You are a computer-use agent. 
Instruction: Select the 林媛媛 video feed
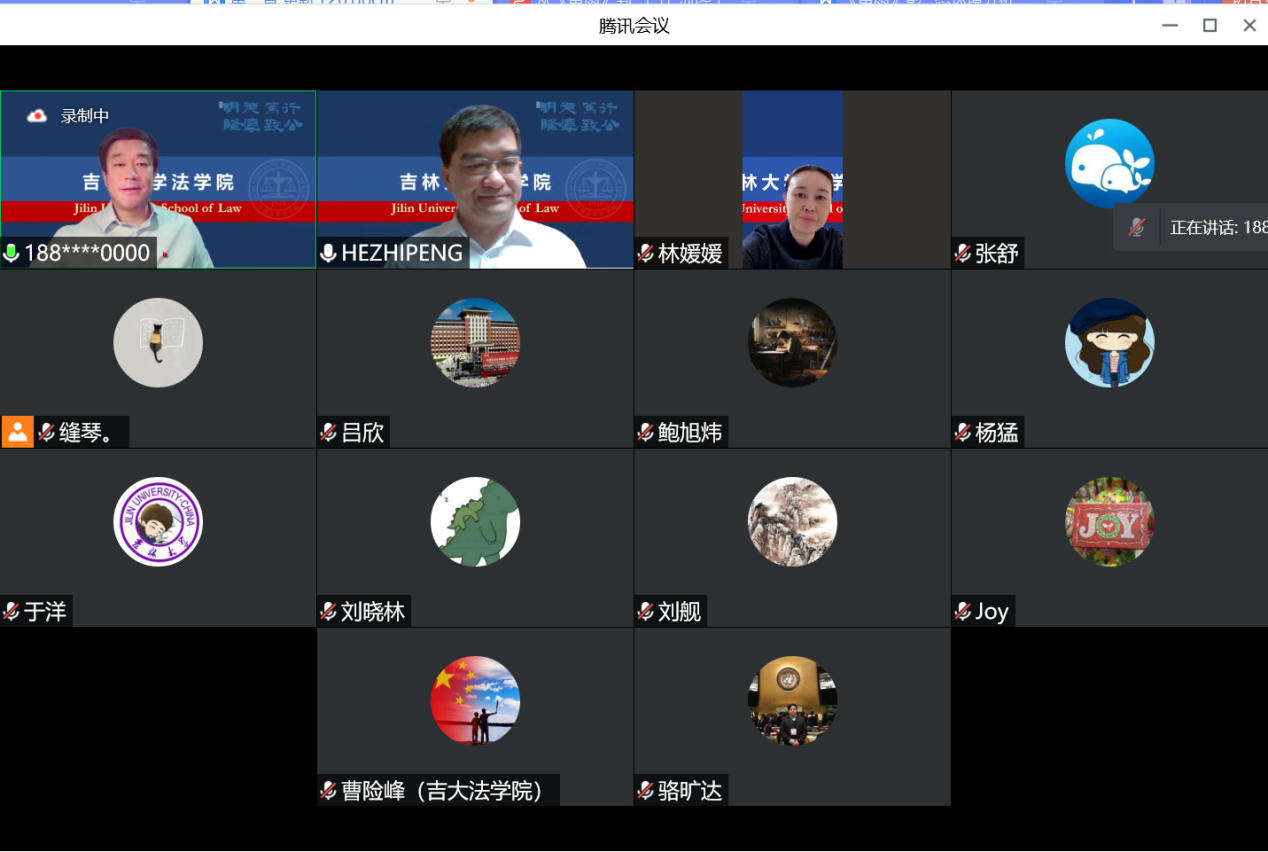click(x=792, y=180)
